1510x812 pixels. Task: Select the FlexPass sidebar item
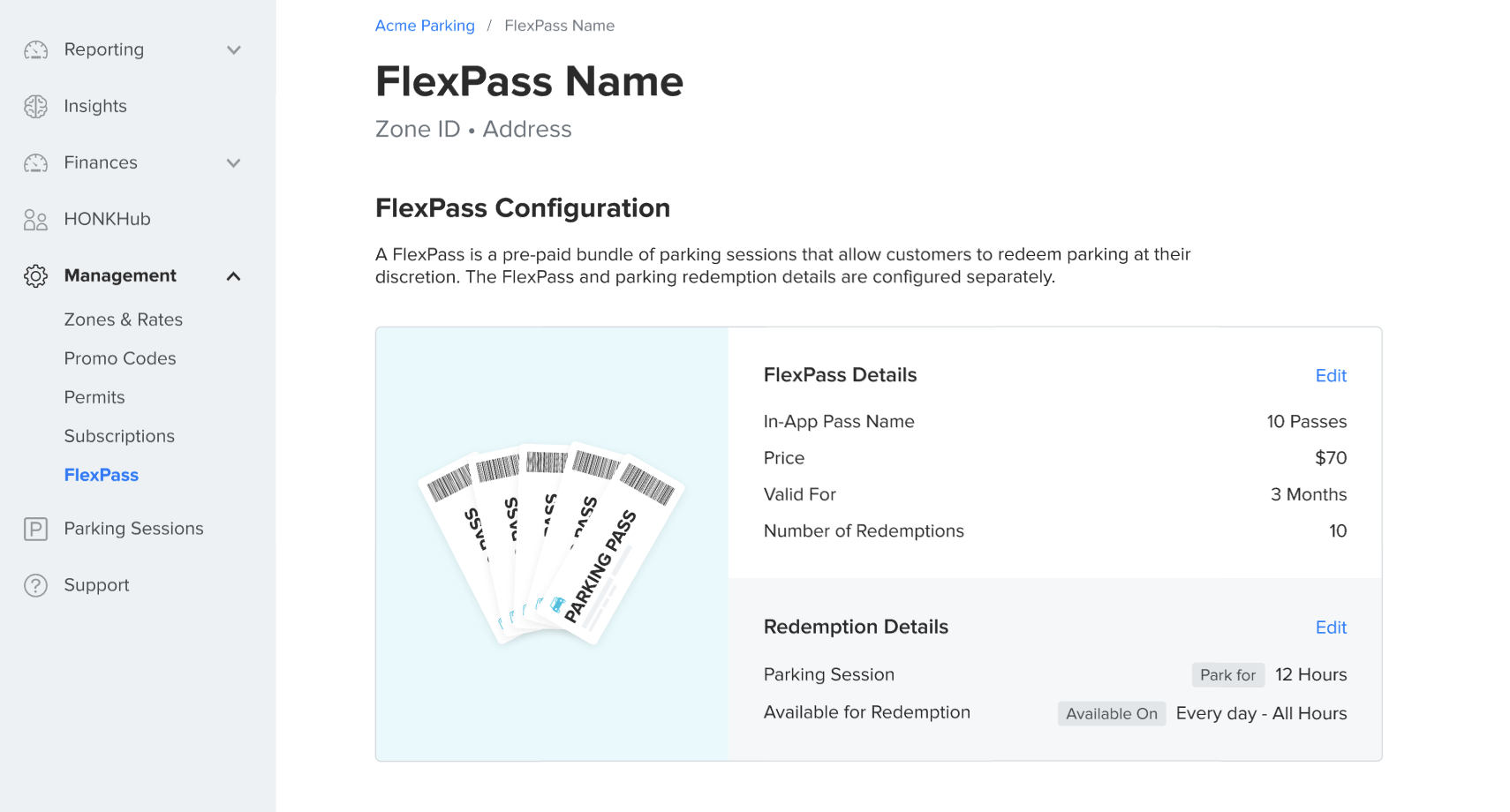pyautogui.click(x=101, y=475)
